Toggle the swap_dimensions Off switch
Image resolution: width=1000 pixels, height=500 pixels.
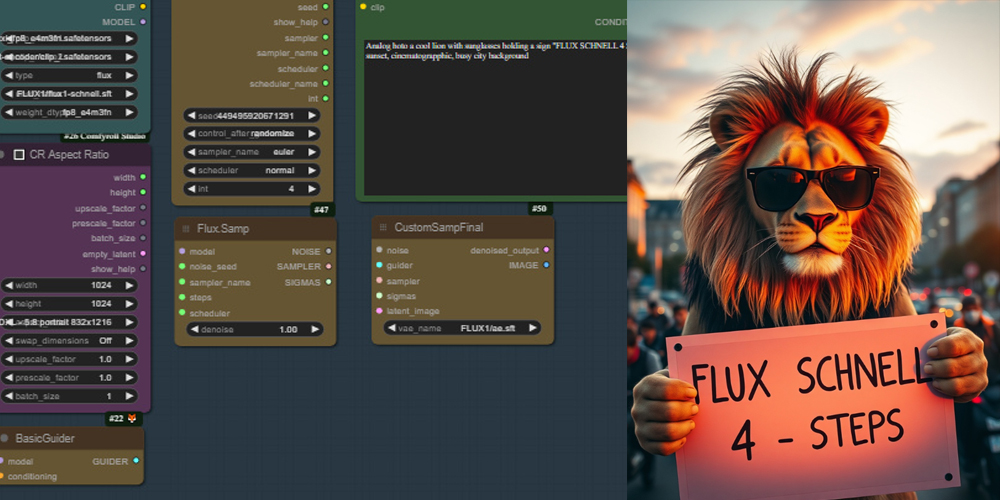pos(69,341)
